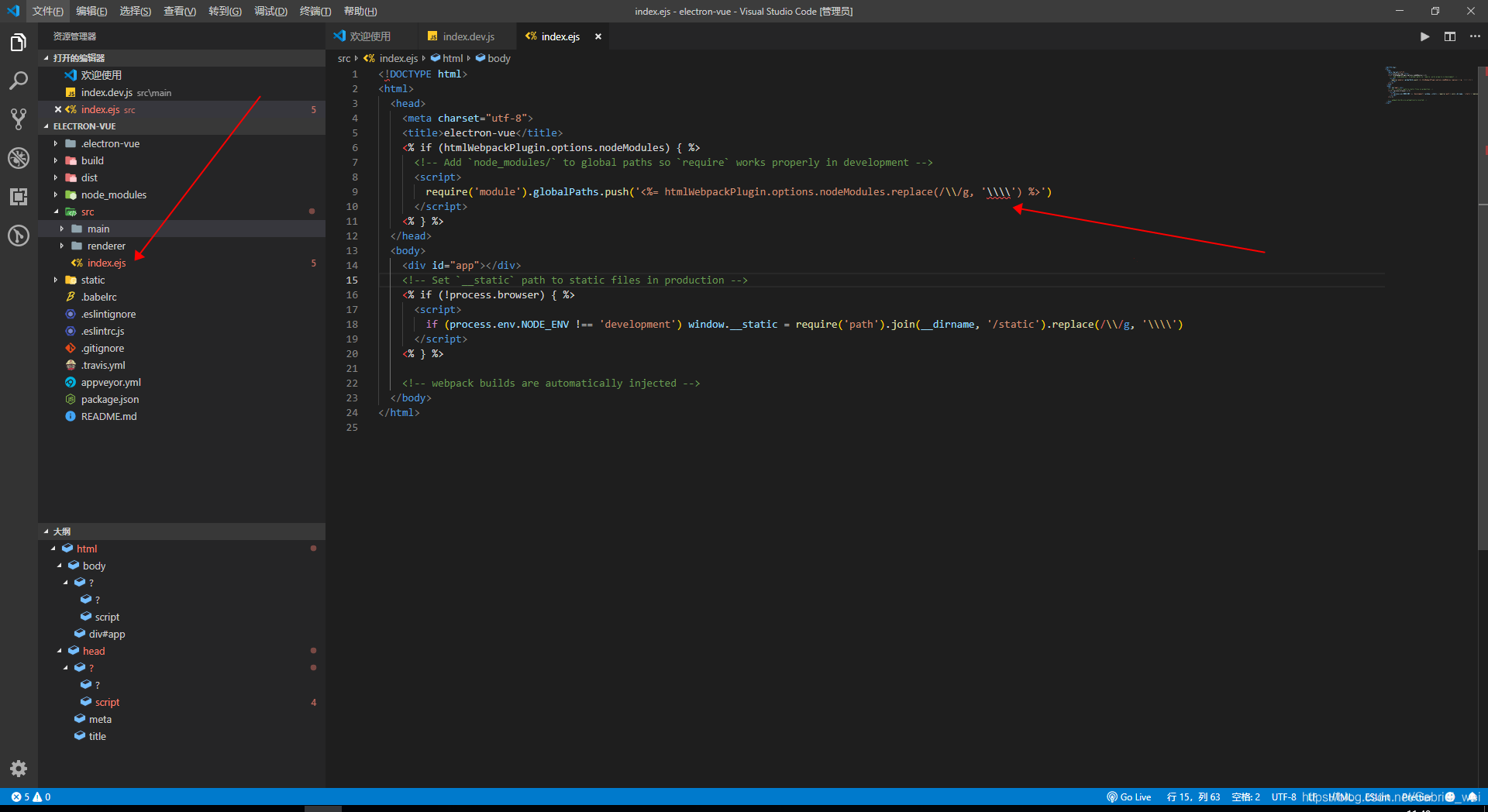Click the line and column indicator
Screen dimensions: 1488x812
(1193, 797)
